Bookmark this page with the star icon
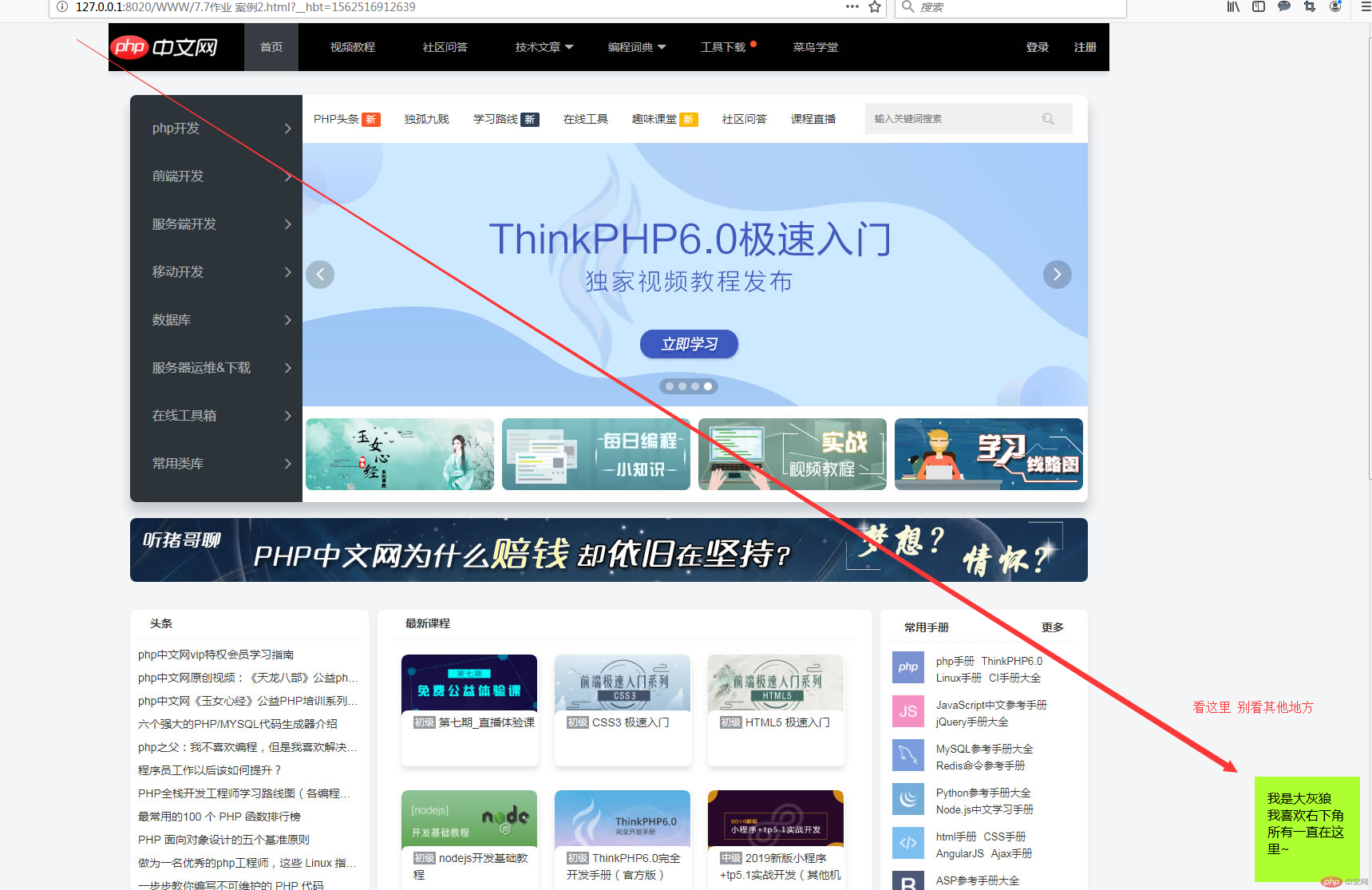The image size is (1372, 890). click(875, 7)
